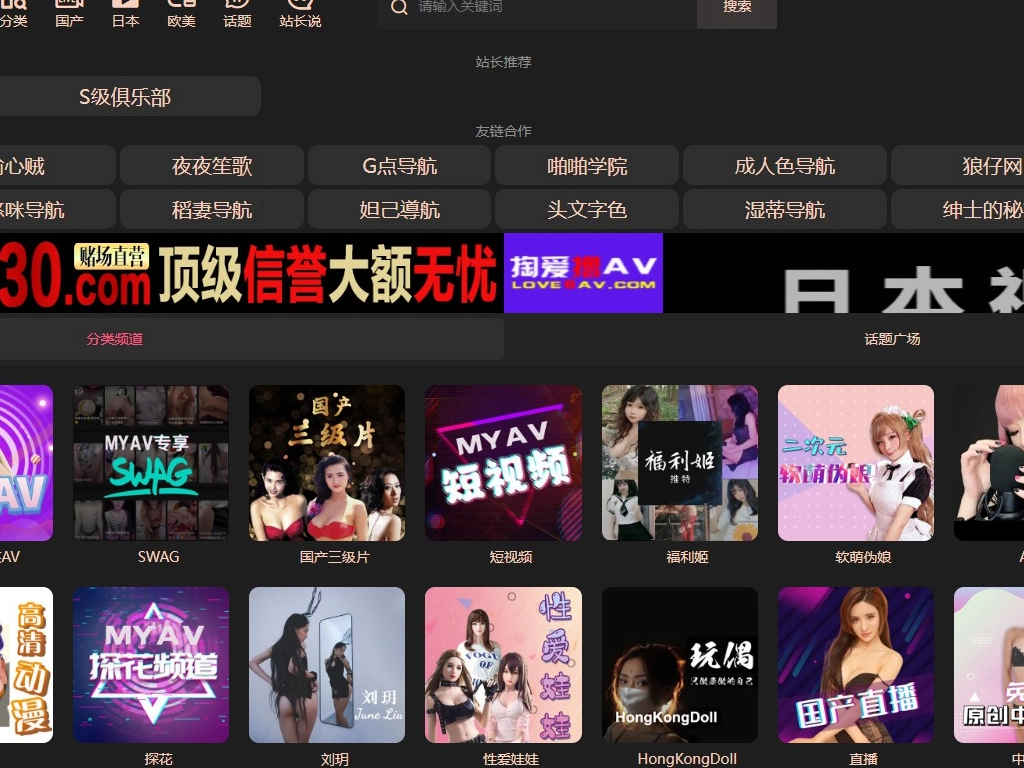
Task: Open the 话题 chat icon
Action: point(237,6)
